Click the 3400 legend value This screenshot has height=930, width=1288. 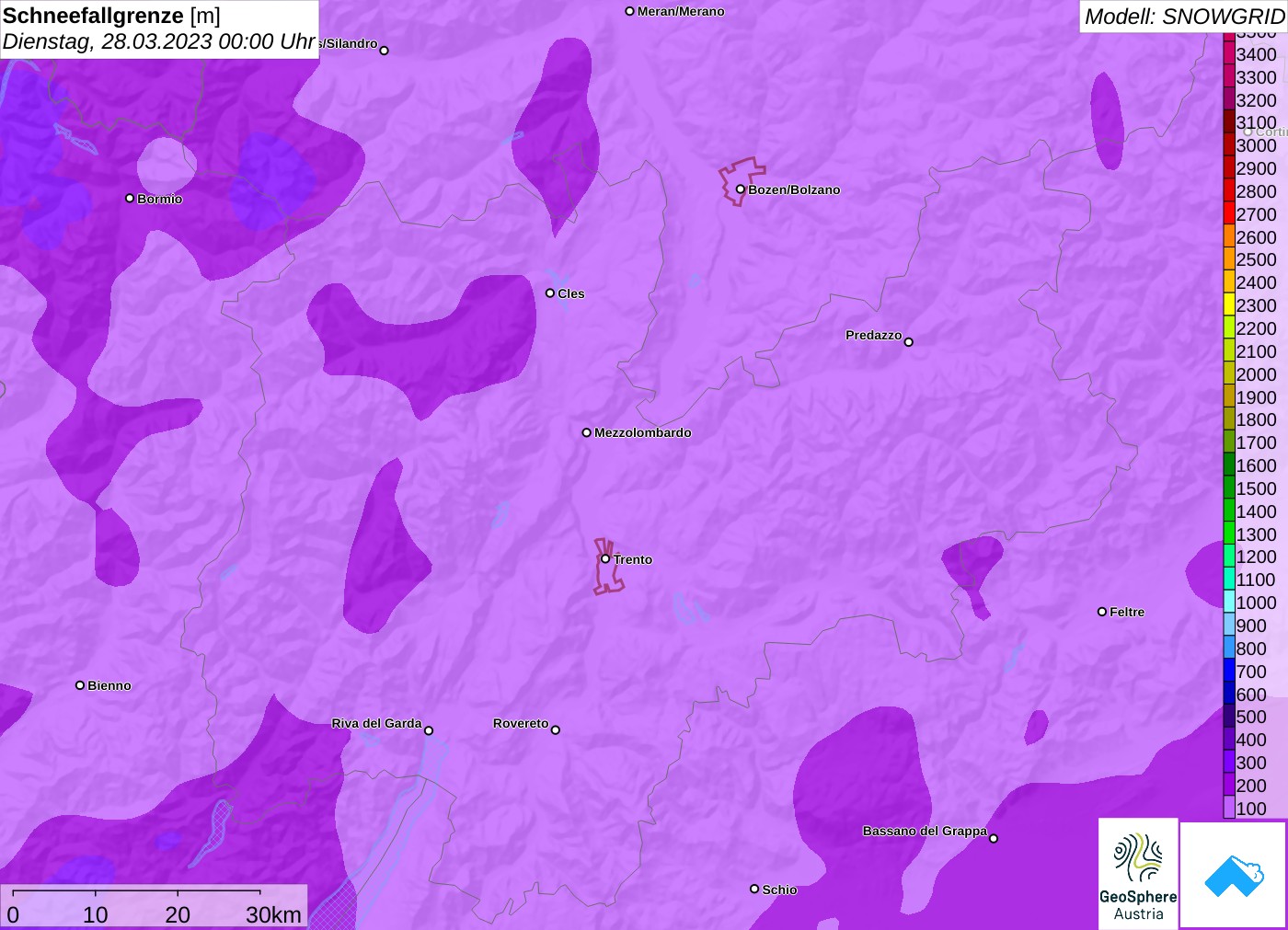[x=1256, y=54]
